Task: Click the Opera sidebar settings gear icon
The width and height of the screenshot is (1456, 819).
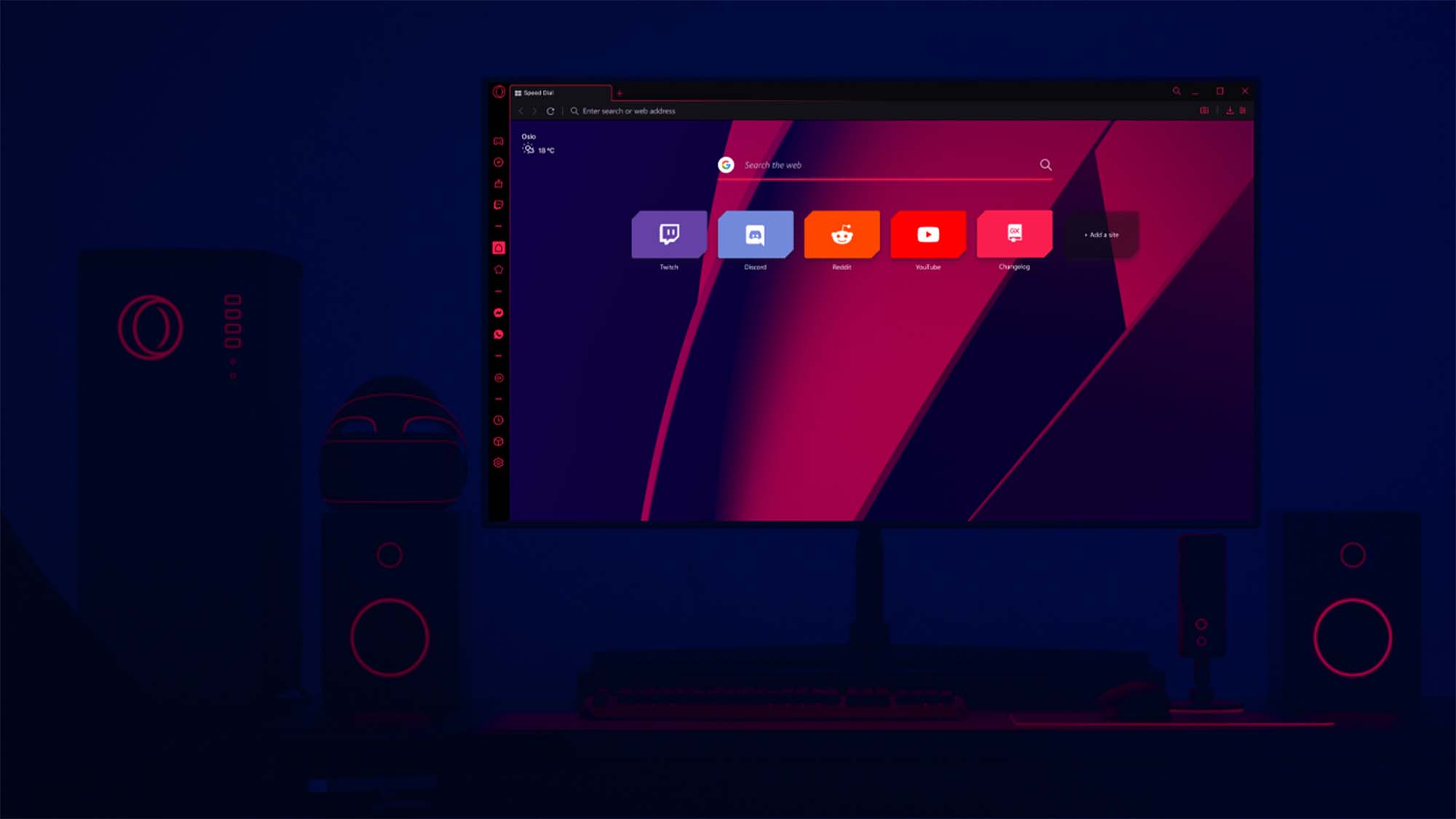Action: tap(498, 464)
